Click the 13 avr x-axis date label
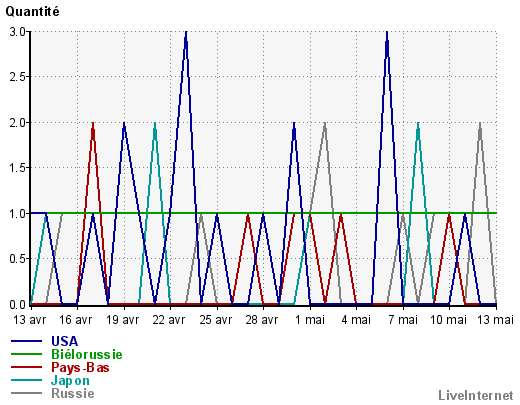Viewport: 520px width, 405px height. tap(30, 320)
